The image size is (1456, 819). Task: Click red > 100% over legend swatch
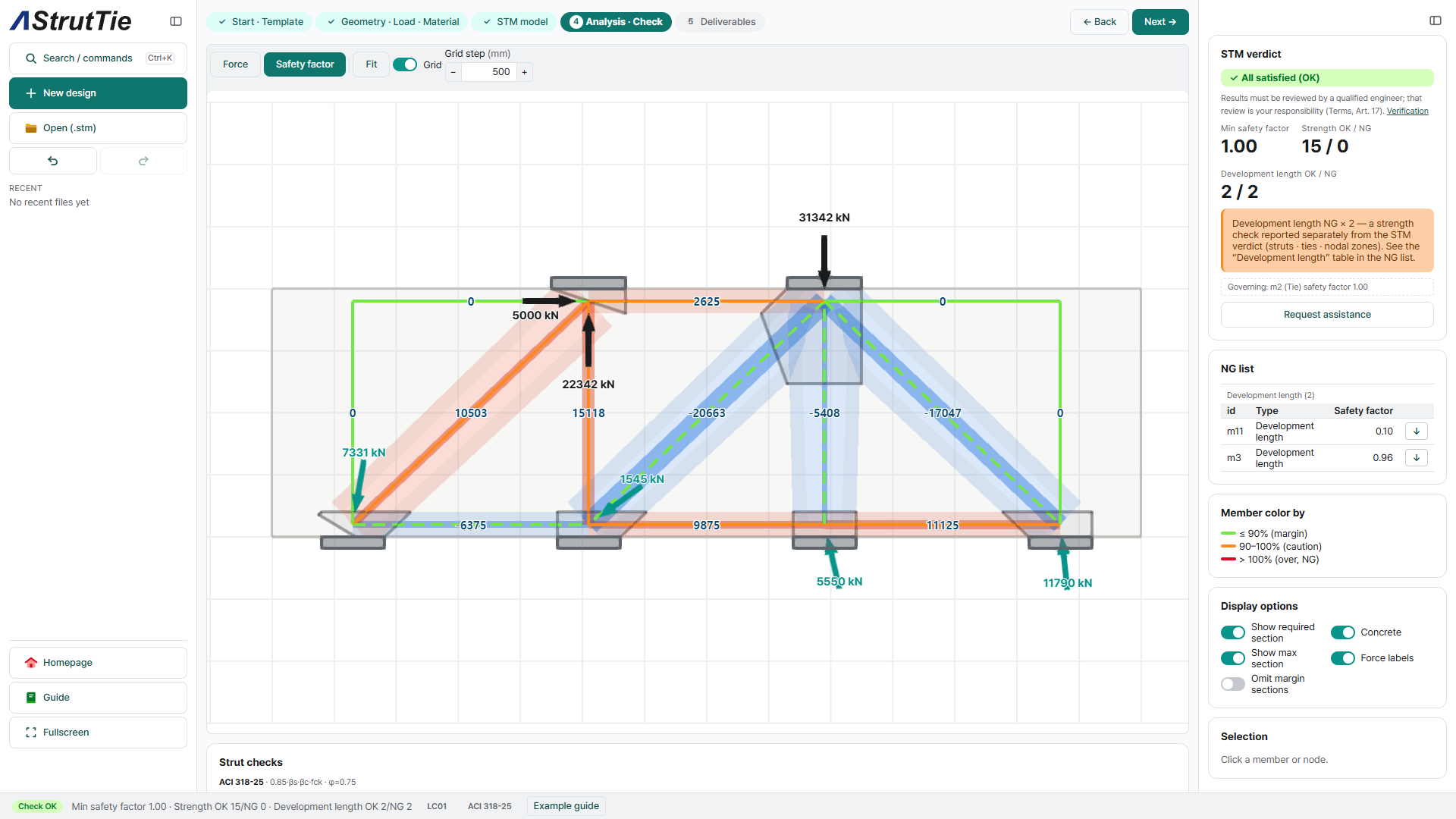(x=1228, y=560)
